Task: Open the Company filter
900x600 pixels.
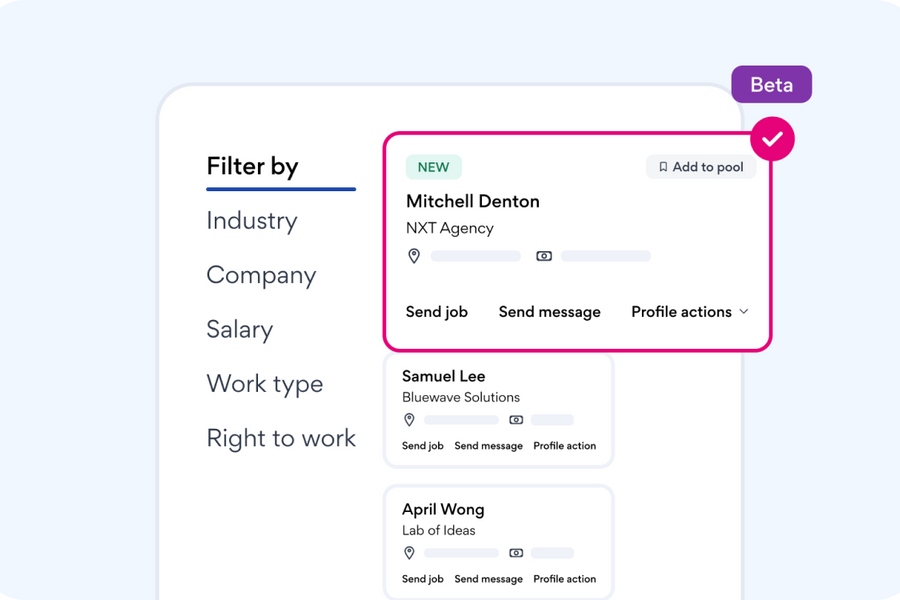Action: (261, 276)
